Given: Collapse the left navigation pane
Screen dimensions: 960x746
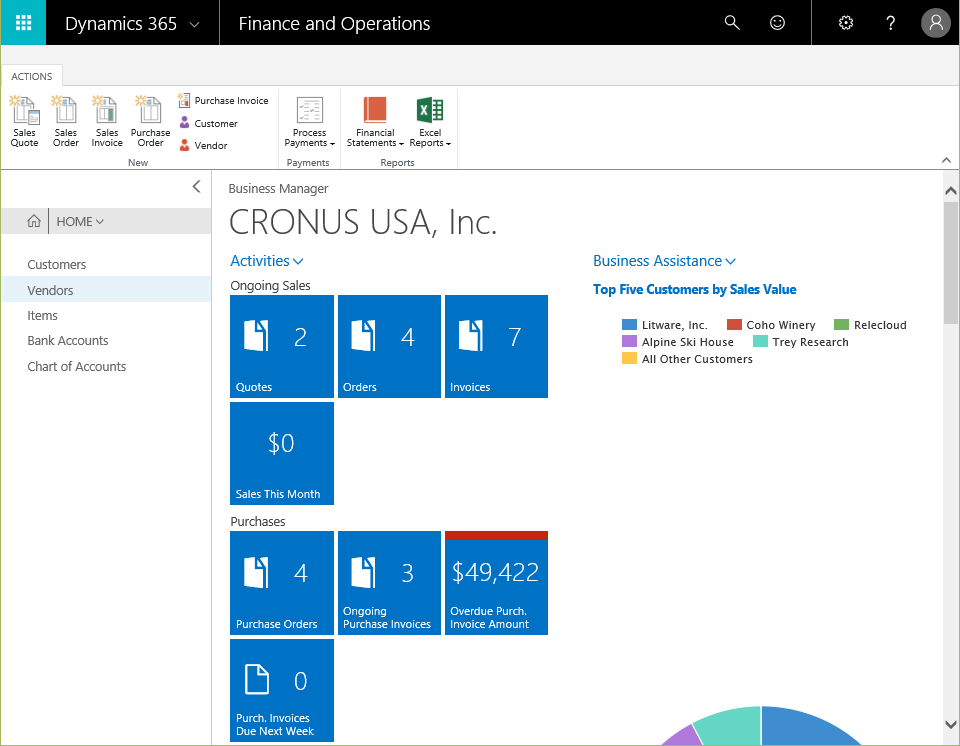Looking at the screenshot, I should point(197,186).
